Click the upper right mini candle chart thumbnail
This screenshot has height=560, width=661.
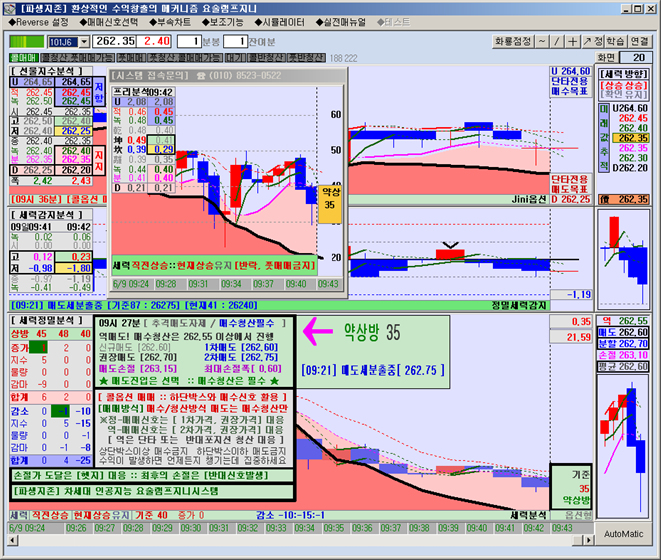(623, 260)
